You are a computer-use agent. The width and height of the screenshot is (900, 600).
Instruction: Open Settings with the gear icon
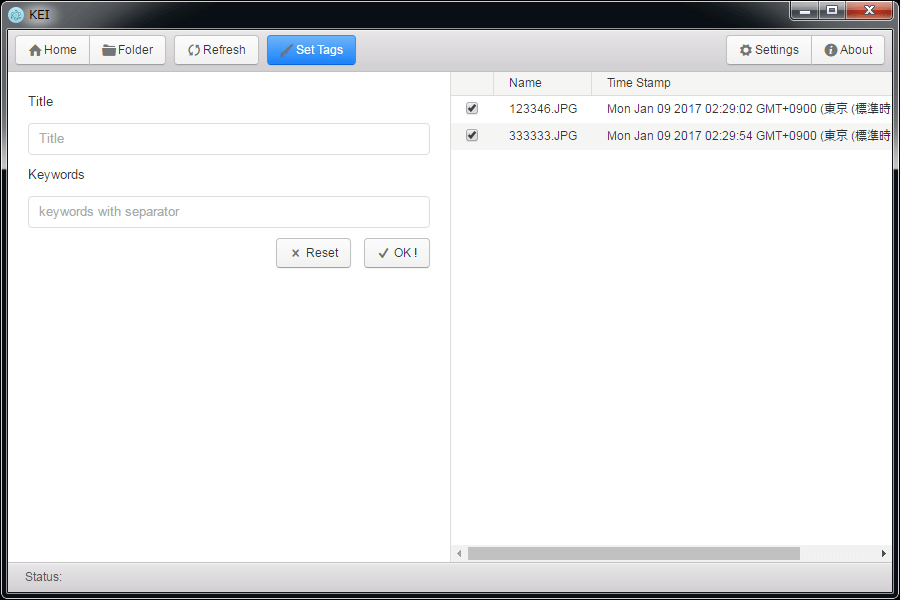[x=769, y=50]
